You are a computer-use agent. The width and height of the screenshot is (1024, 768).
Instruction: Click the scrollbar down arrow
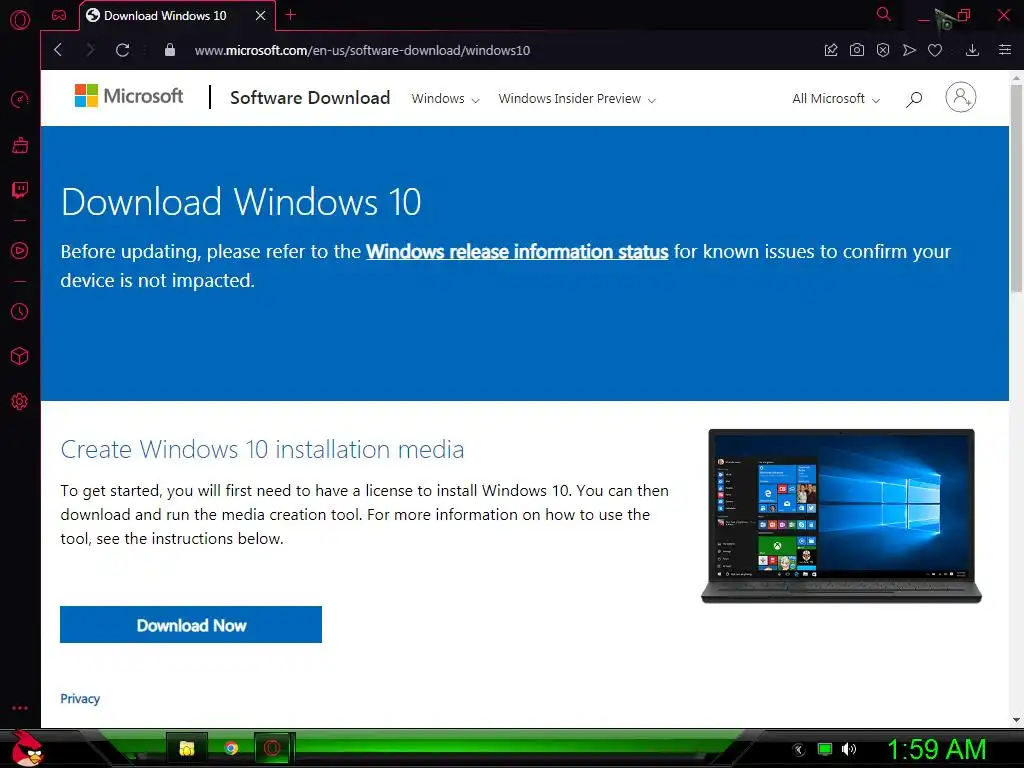[1016, 720]
